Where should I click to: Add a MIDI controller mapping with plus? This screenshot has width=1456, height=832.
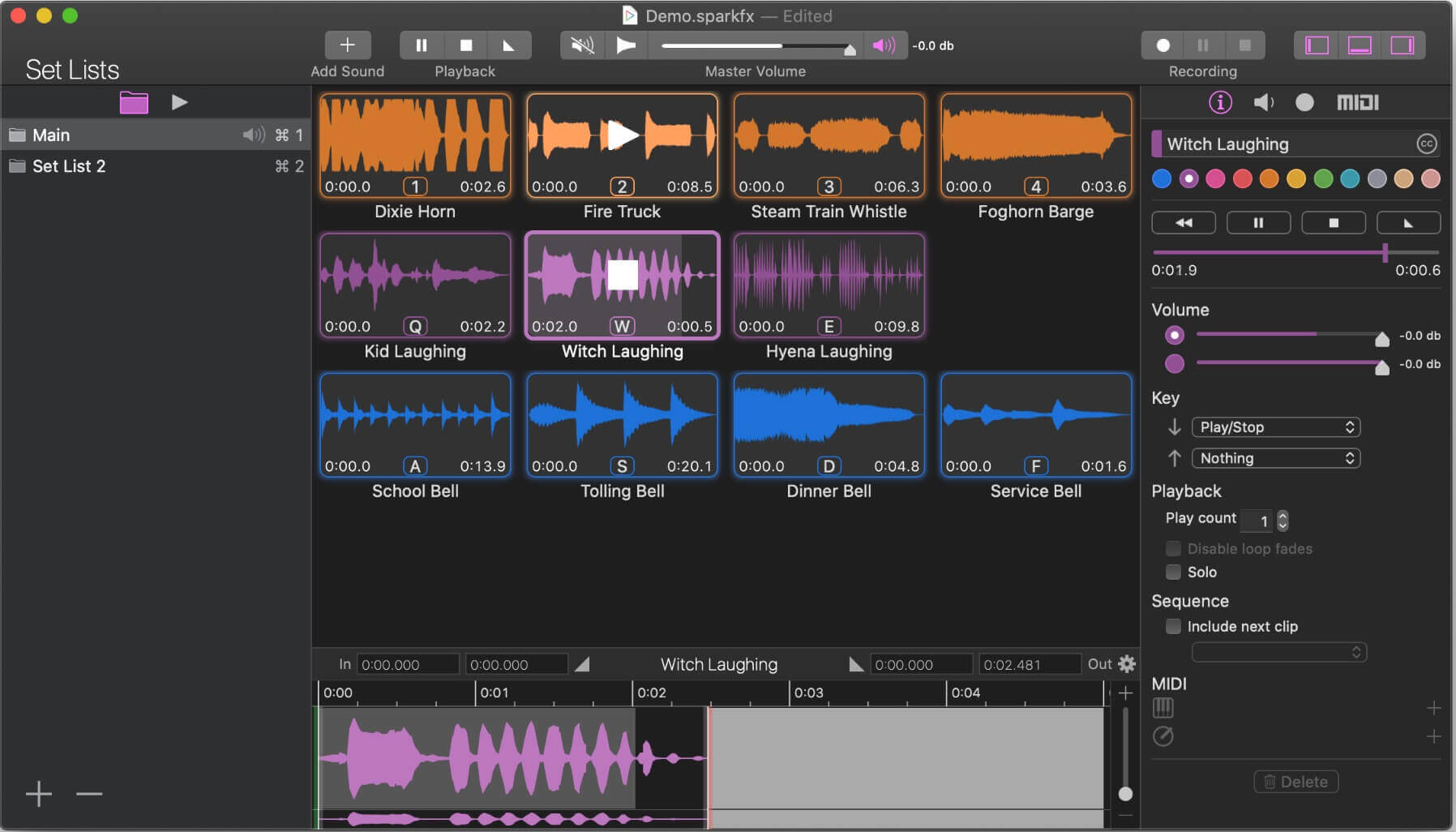1433,736
